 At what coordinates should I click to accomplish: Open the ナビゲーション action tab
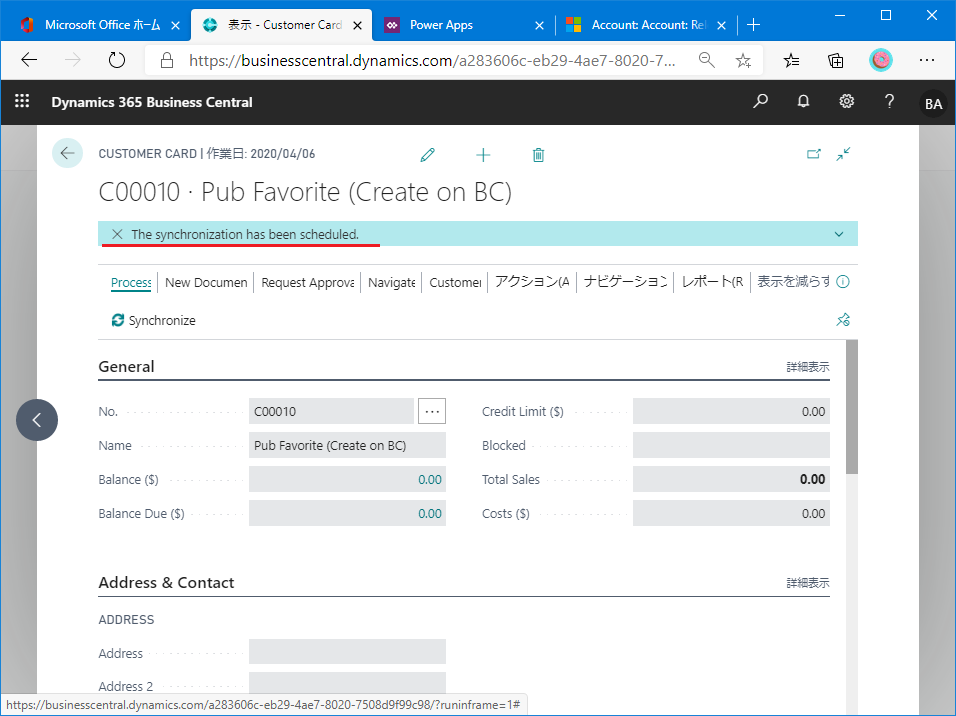pos(626,282)
